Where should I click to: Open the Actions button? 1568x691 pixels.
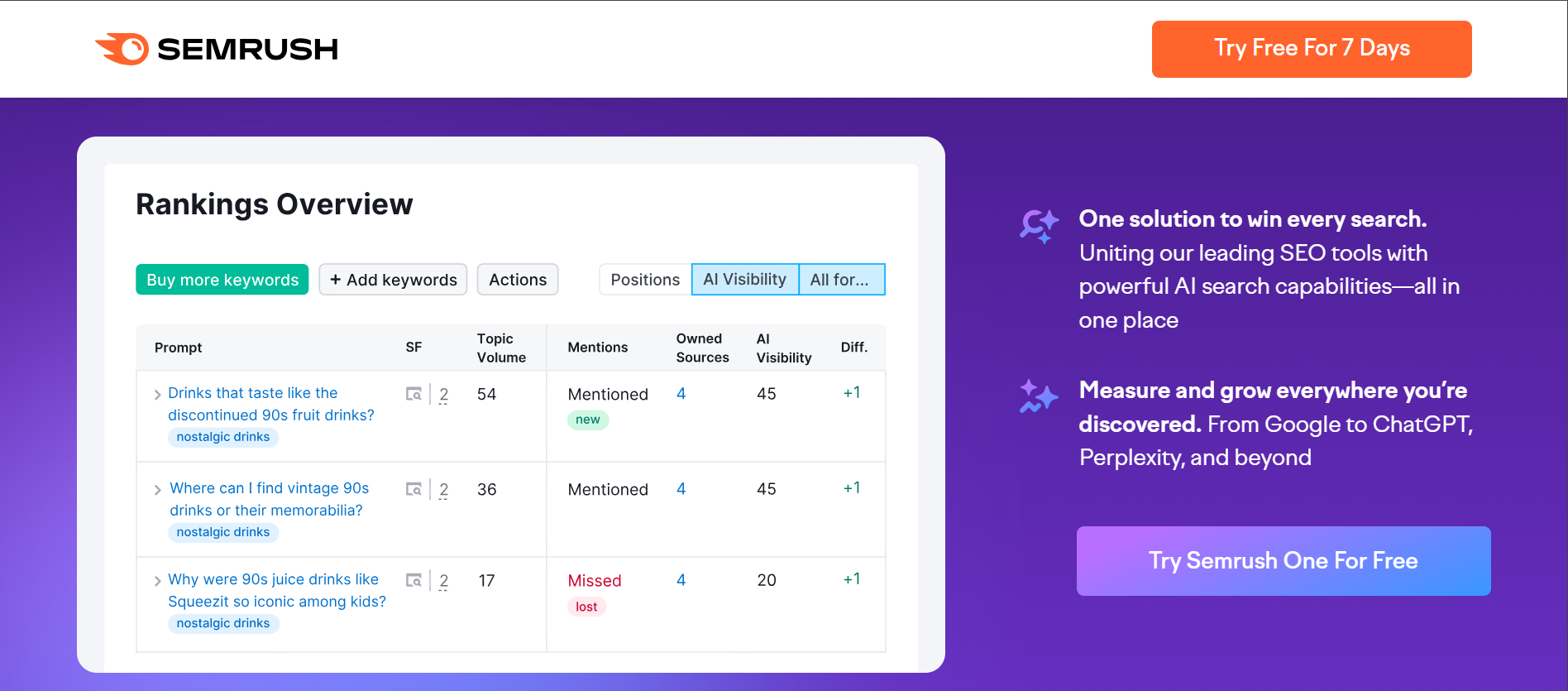[518, 280]
